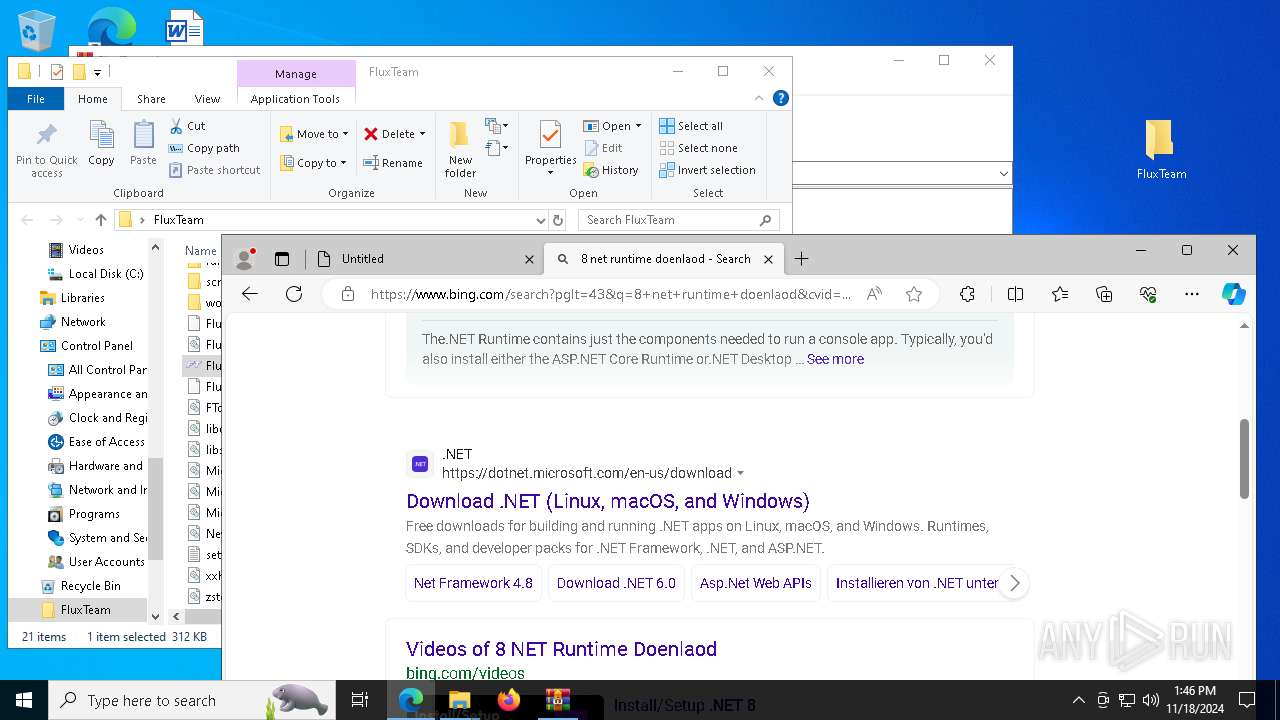Open Edge profile avatar icon
Screen dimensions: 1280x720
point(244,259)
